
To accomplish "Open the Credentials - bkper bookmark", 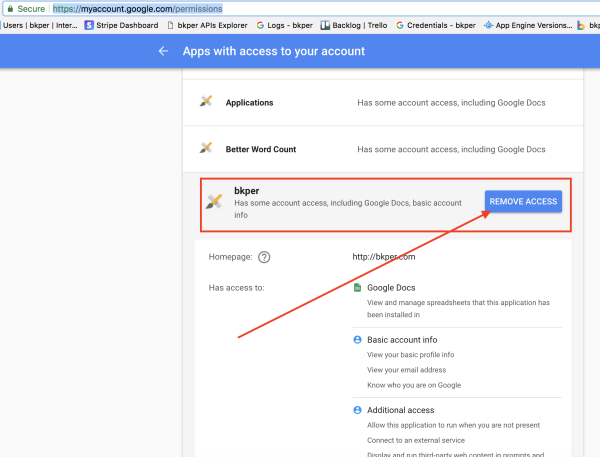I will [x=435, y=25].
